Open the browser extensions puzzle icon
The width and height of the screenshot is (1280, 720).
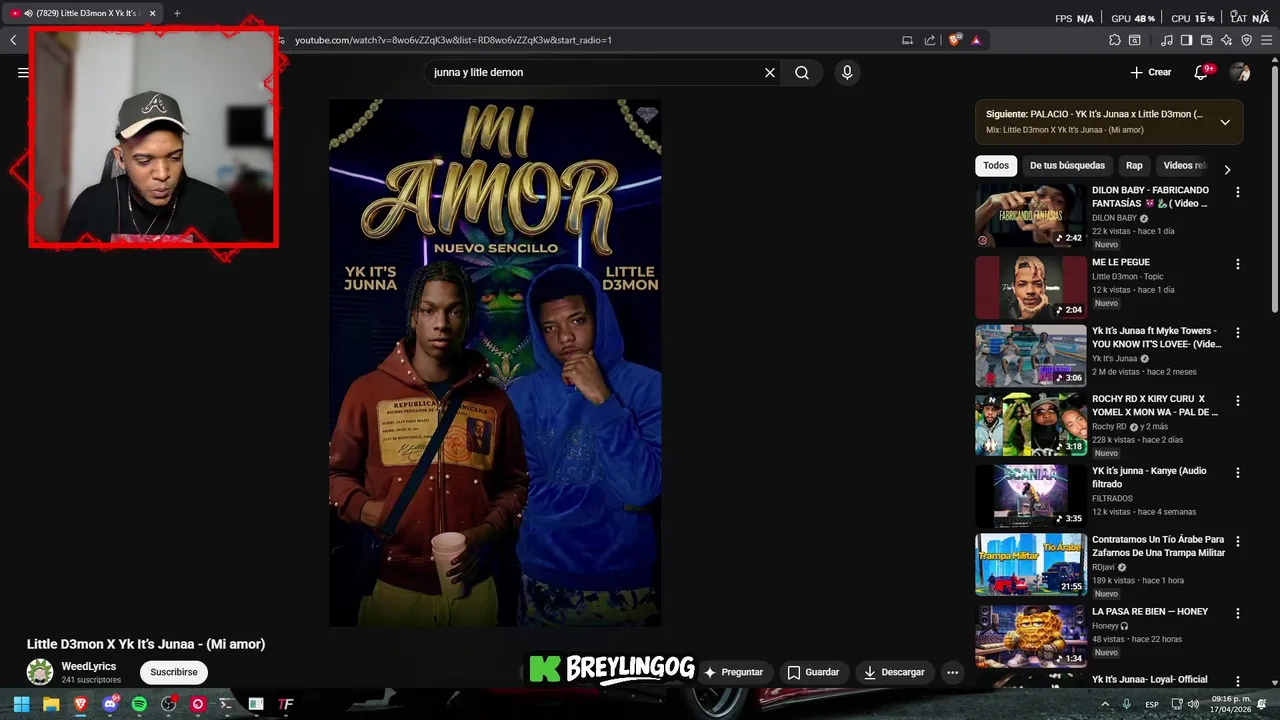[x=1115, y=40]
